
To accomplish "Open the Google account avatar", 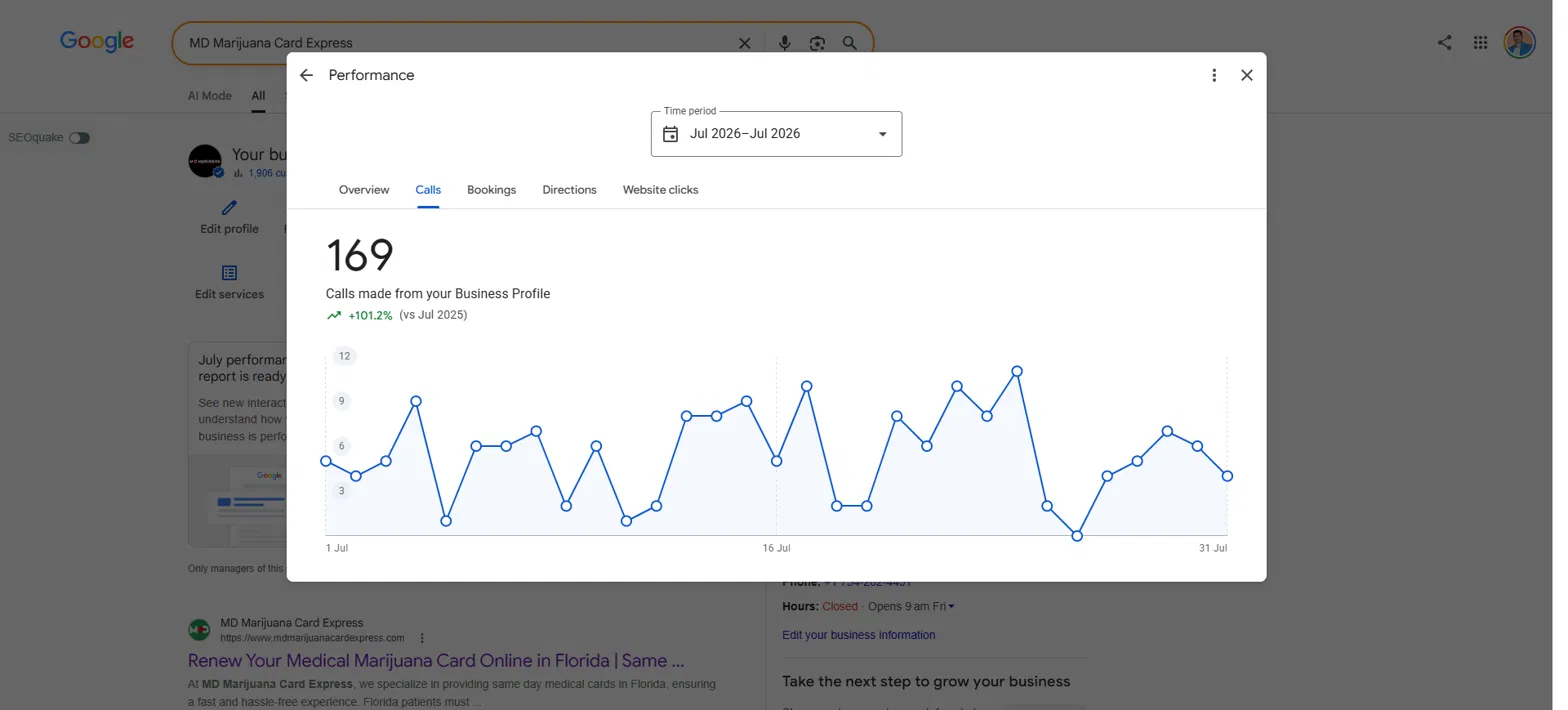I will pyautogui.click(x=1519, y=42).
